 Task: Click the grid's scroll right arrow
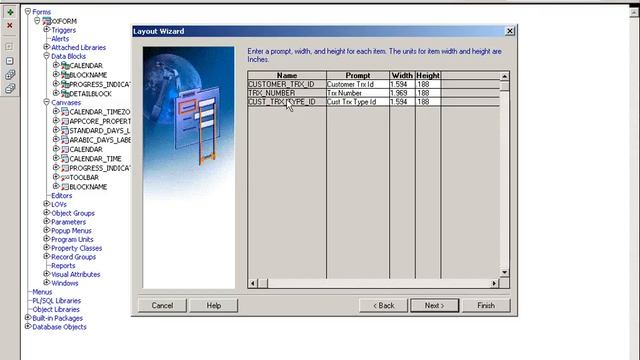[494, 283]
